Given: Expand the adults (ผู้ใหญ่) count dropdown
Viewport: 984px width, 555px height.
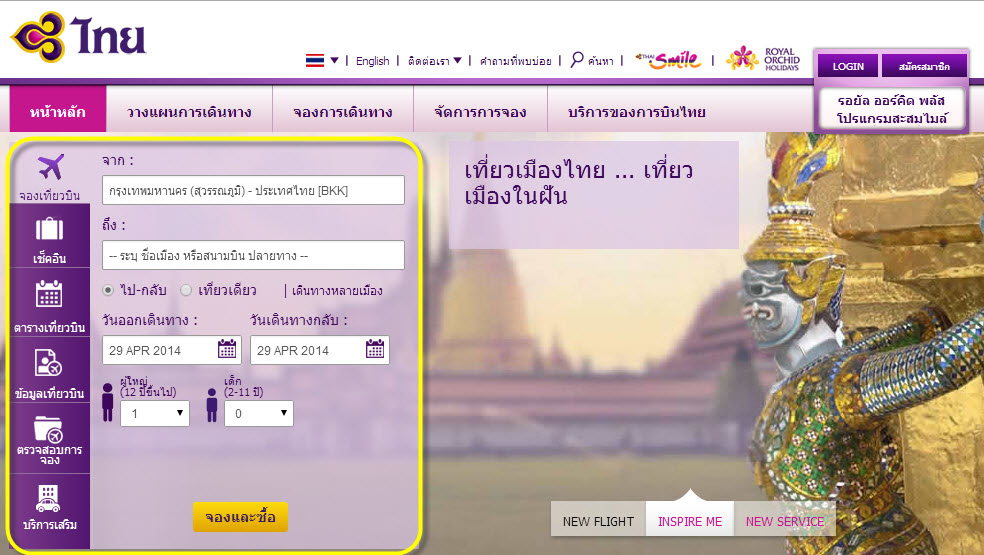Looking at the screenshot, I should click(155, 413).
